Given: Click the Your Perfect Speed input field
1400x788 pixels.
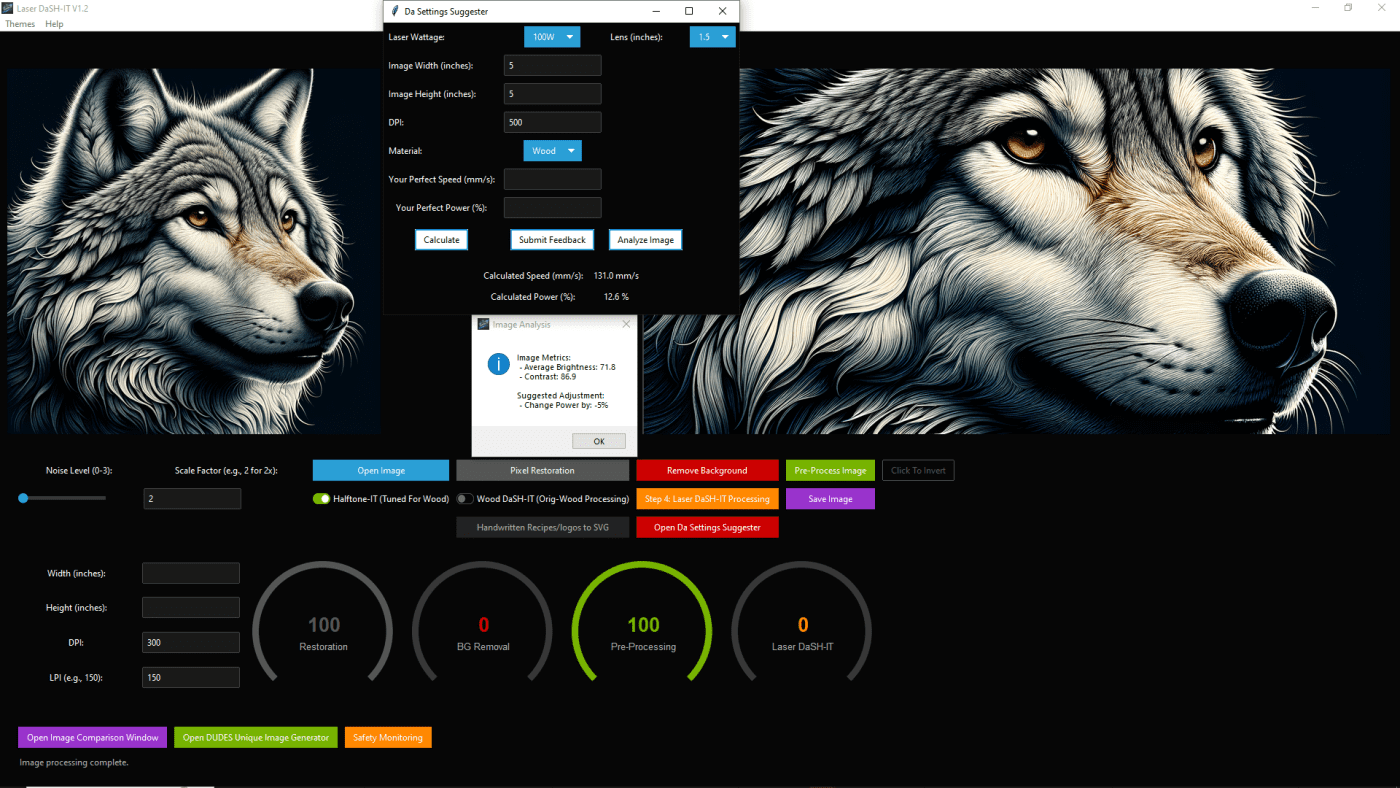Looking at the screenshot, I should point(553,179).
